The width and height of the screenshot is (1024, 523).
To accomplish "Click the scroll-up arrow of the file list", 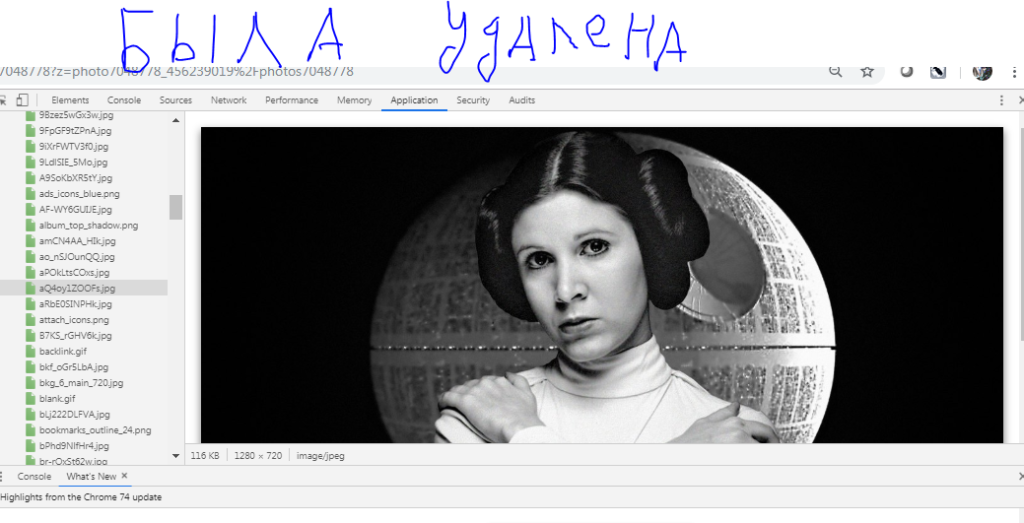I will [175, 121].
